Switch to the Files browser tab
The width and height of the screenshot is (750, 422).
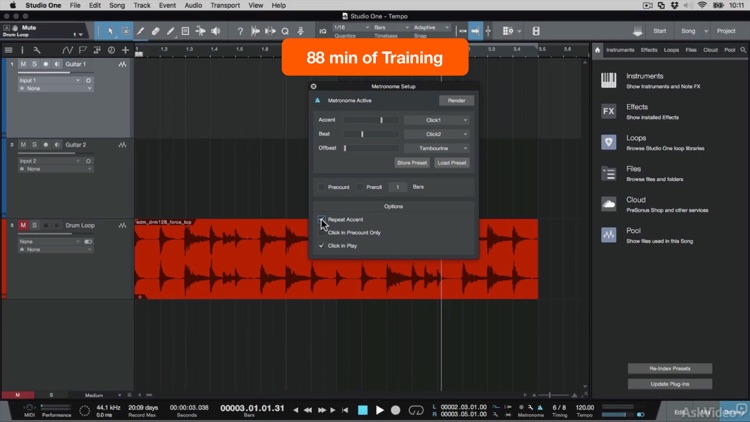691,50
